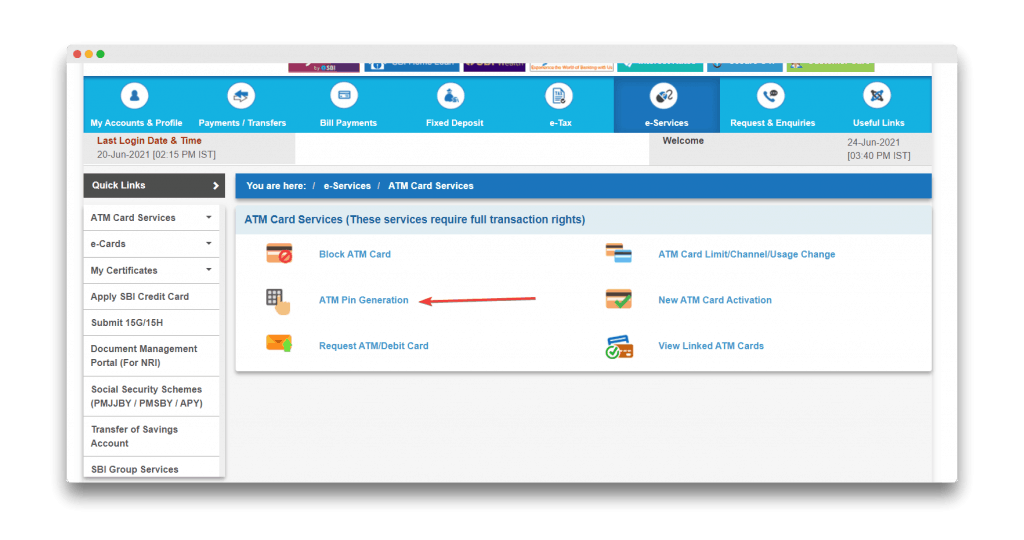Click the Welcome text
Image resolution: width=1024 pixels, height=540 pixels.
click(x=683, y=140)
